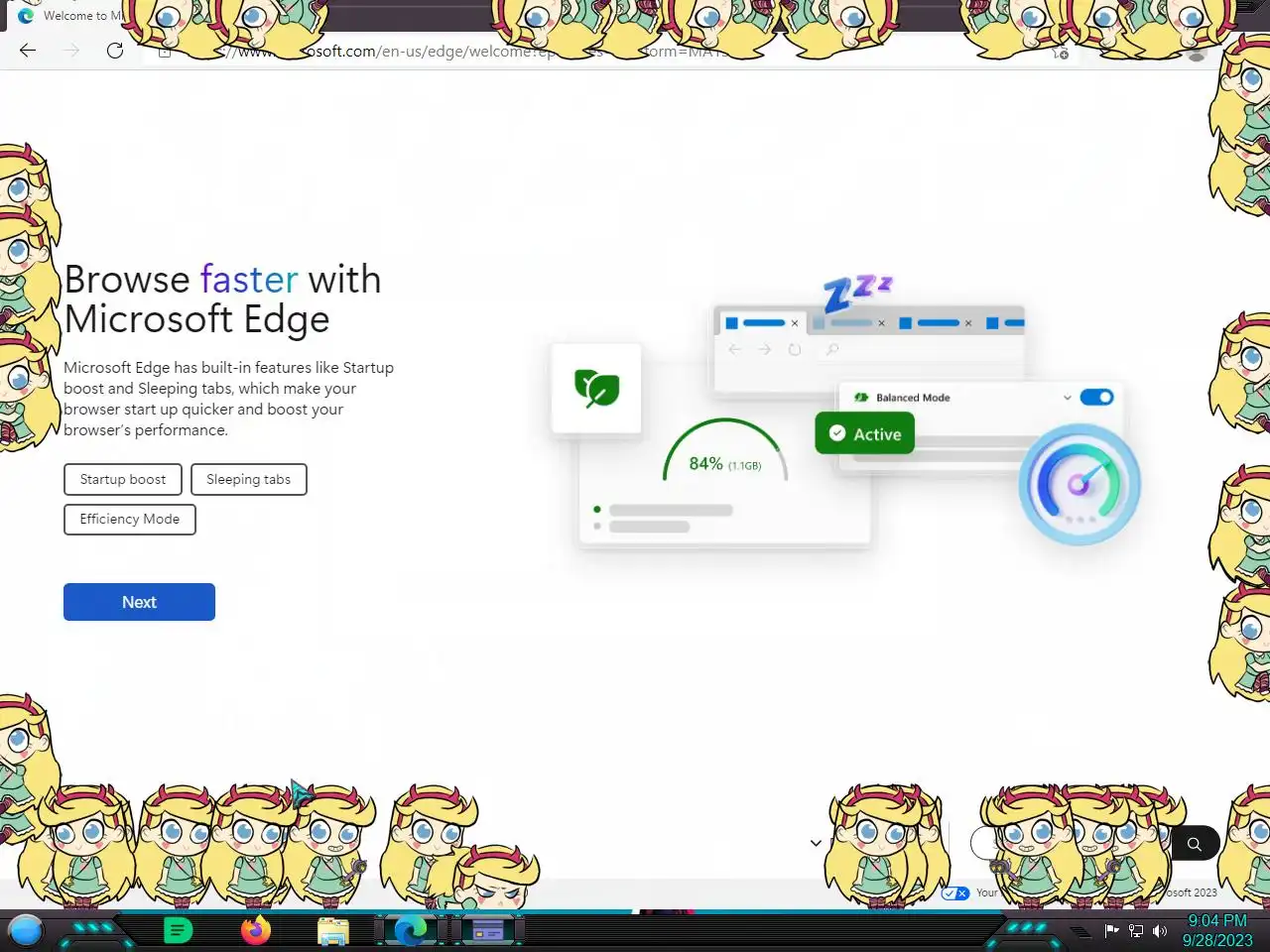
Task: Select the Startup boost option
Action: click(x=123, y=479)
